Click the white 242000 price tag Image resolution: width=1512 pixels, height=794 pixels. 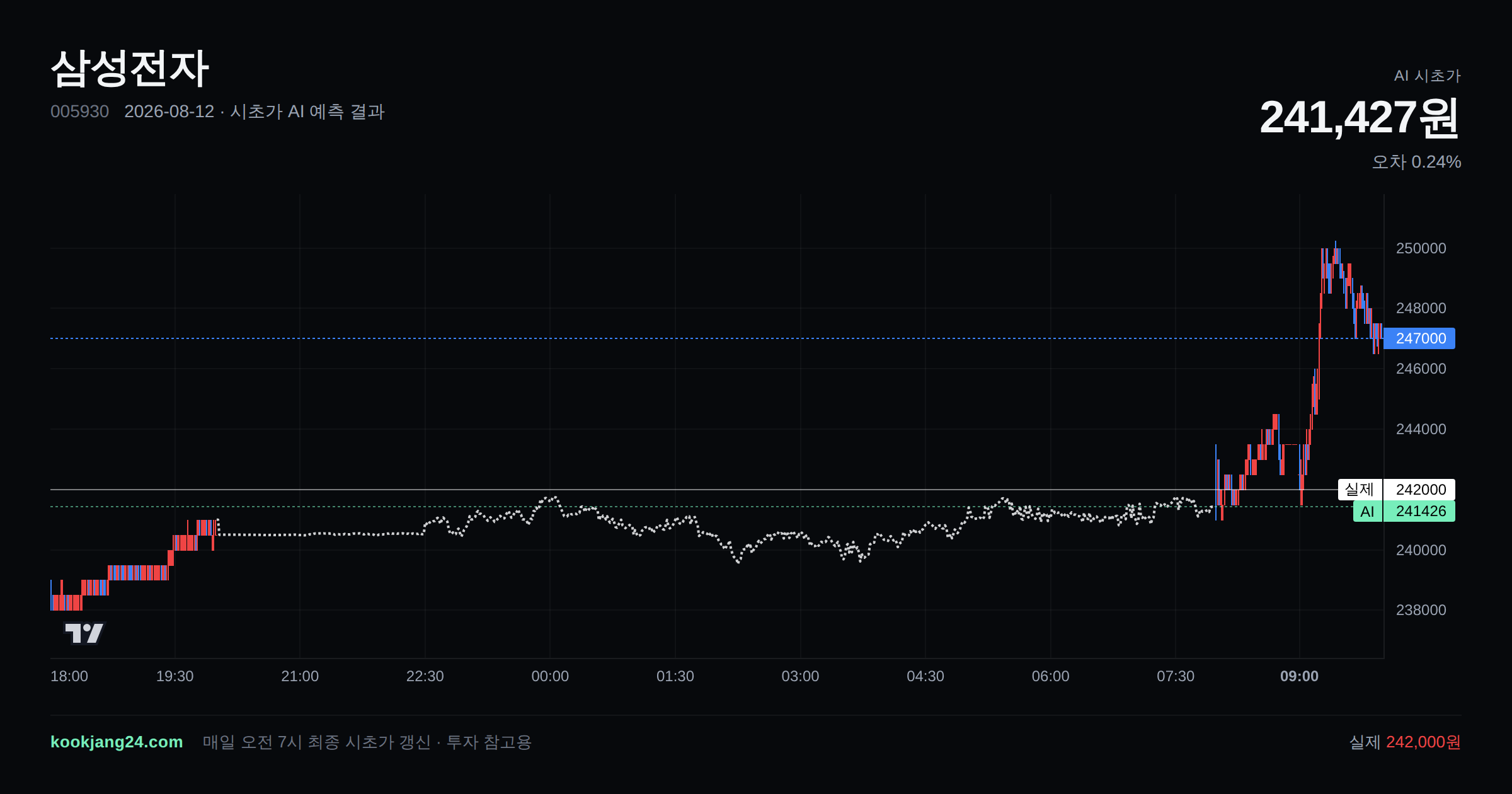pyautogui.click(x=1419, y=490)
